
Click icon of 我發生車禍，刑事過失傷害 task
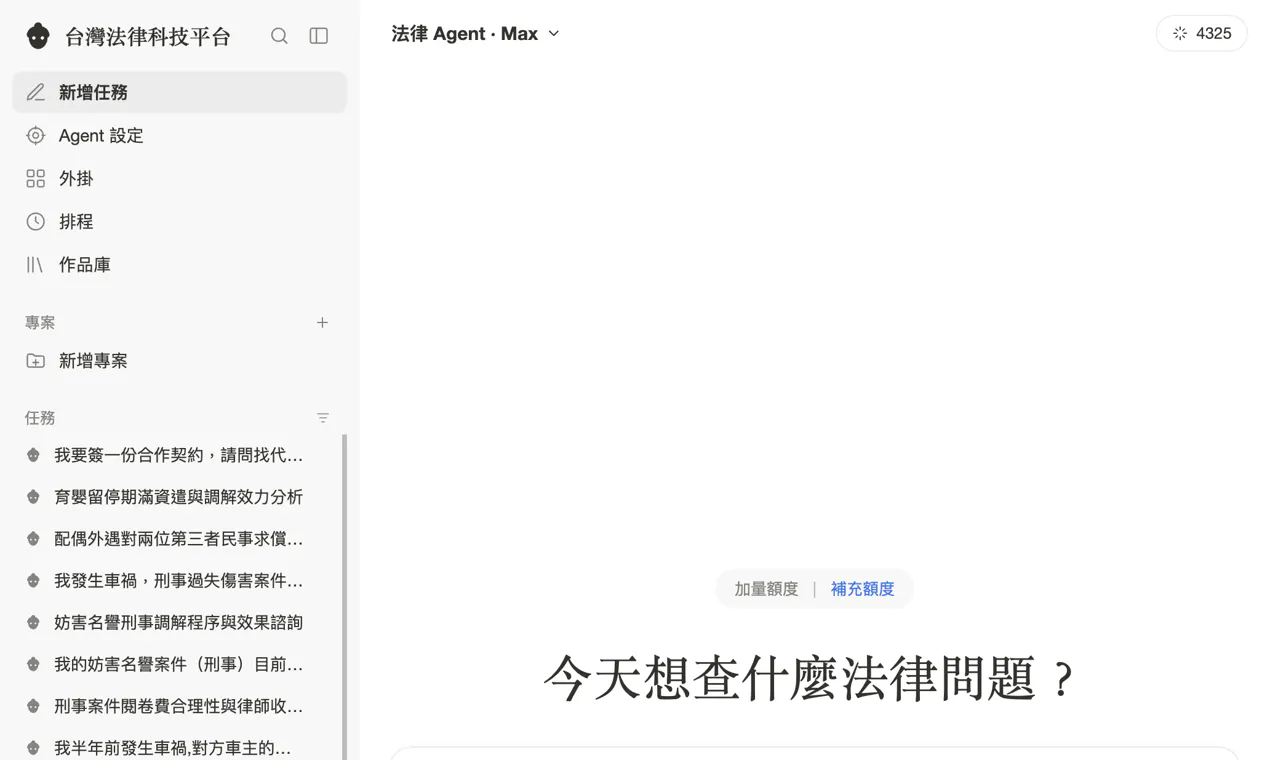point(33,580)
